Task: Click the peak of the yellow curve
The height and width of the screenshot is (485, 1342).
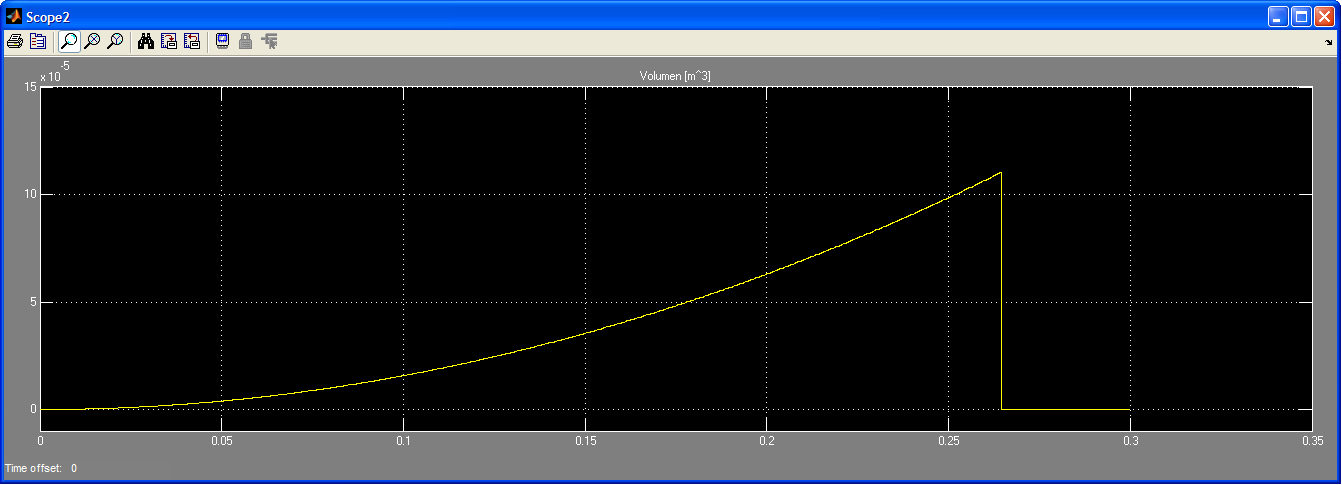Action: pyautogui.click(x=1000, y=173)
